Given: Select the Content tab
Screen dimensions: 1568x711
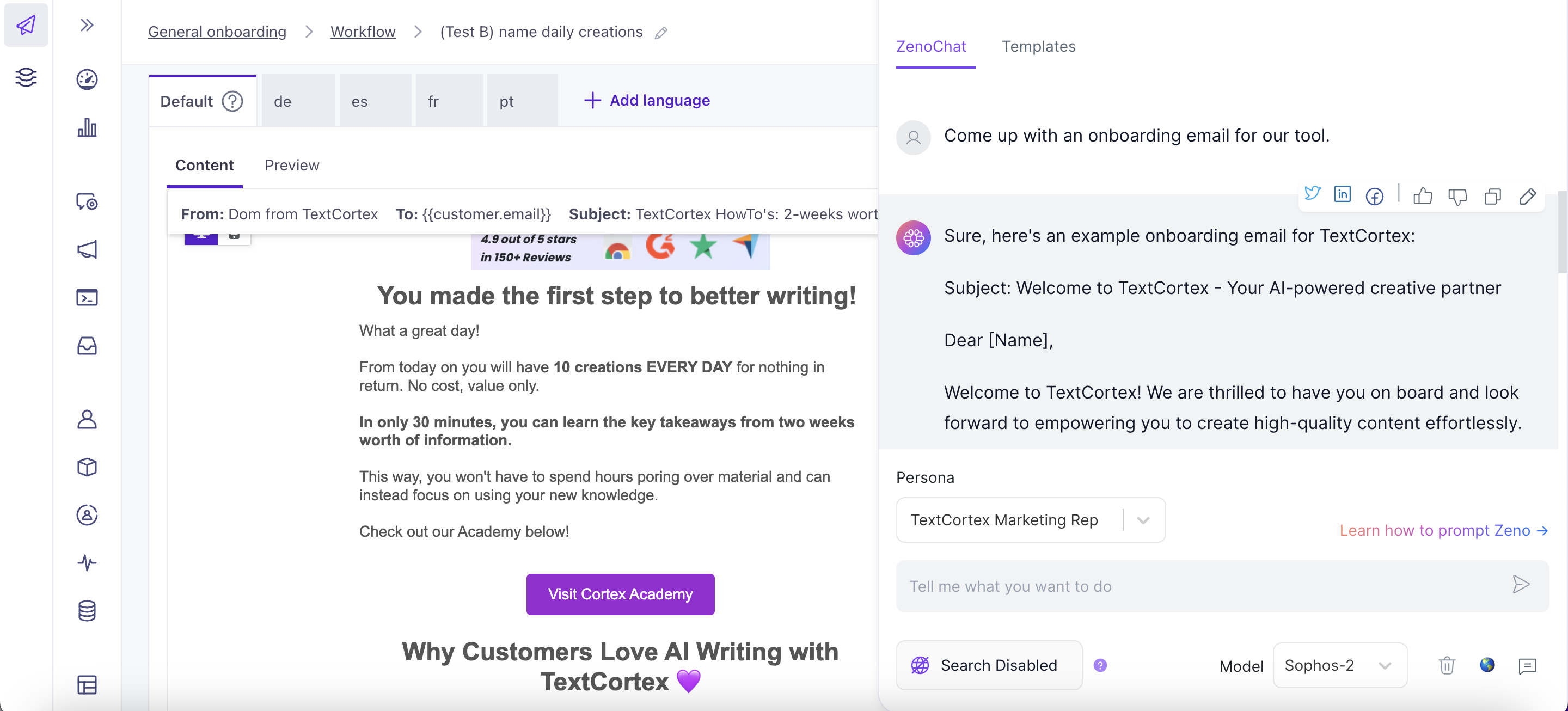Looking at the screenshot, I should (204, 165).
